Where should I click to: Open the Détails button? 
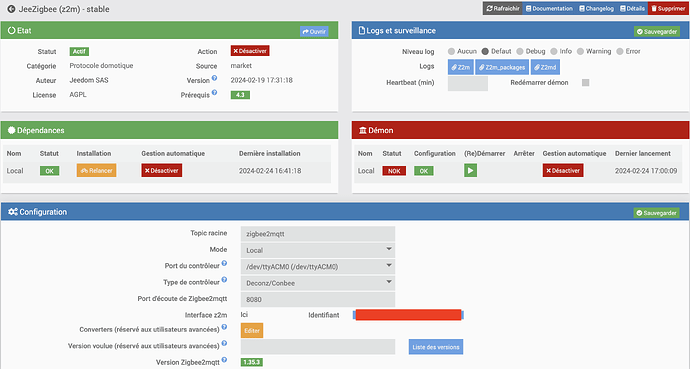point(632,8)
